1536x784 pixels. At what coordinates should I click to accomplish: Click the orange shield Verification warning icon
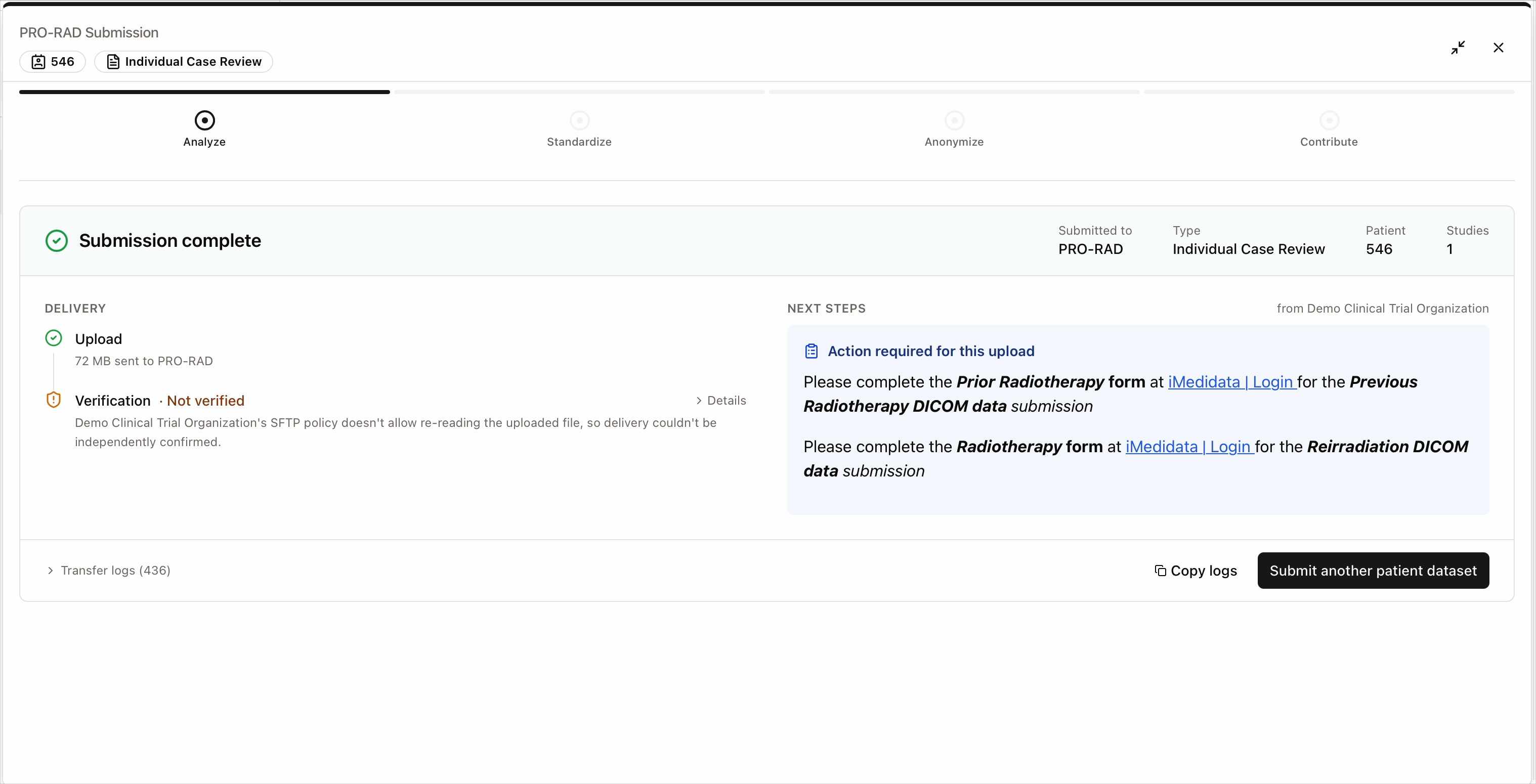54,400
